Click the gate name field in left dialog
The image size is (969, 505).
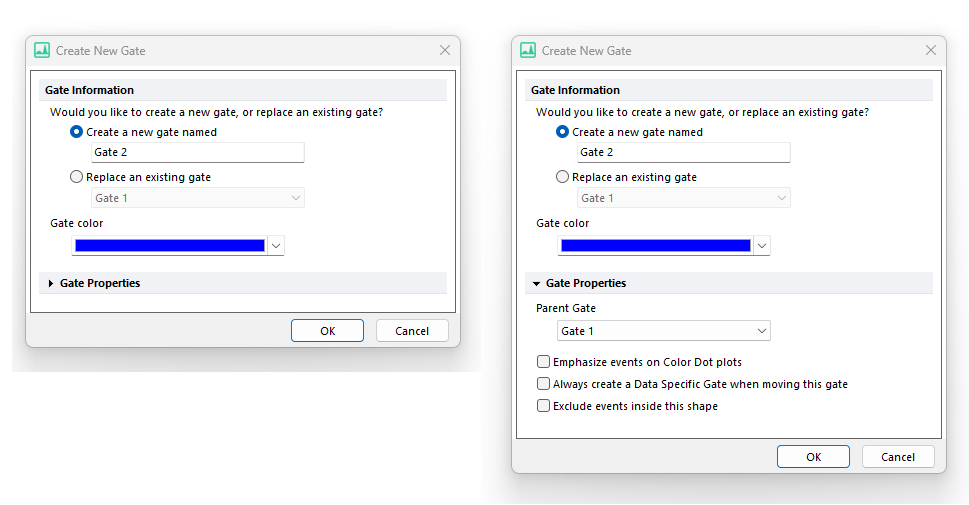[198, 152]
